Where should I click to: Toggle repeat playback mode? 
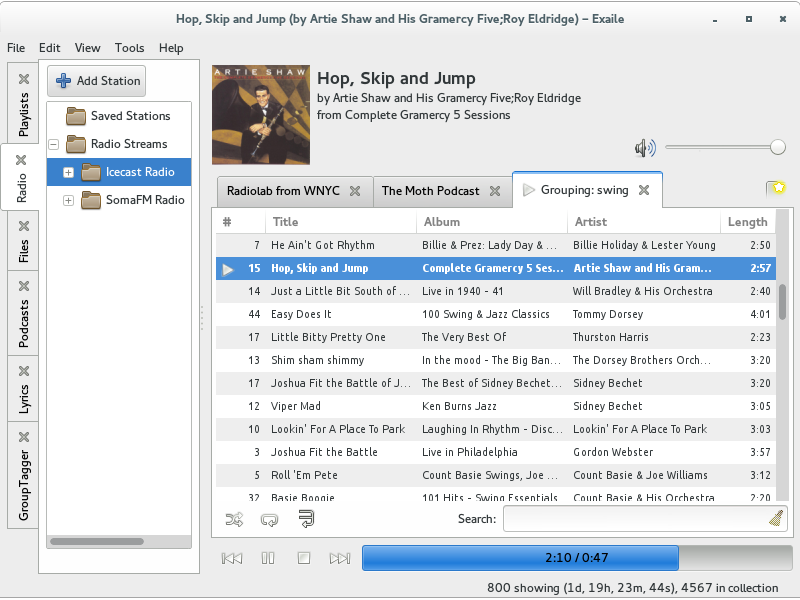[x=269, y=519]
